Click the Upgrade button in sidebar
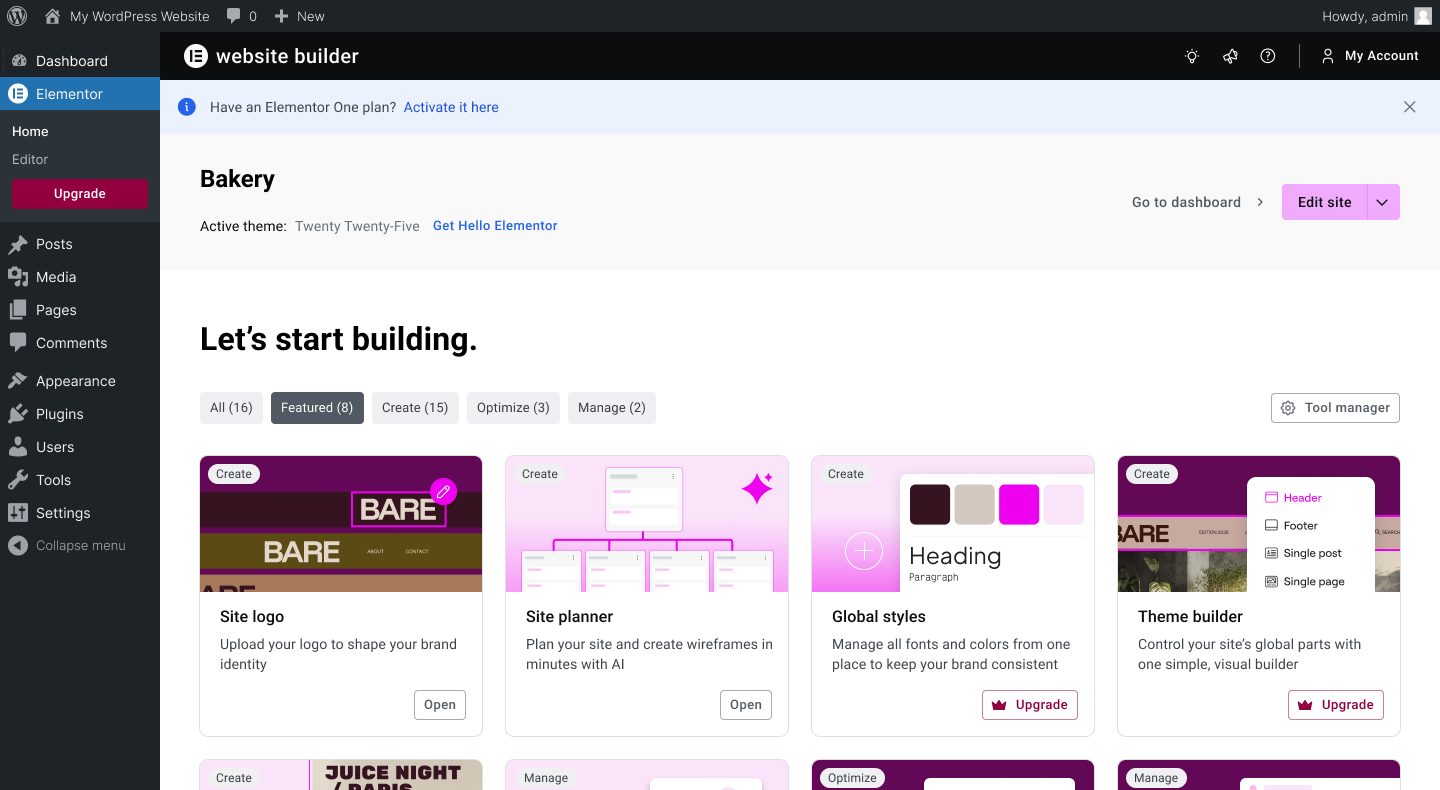 pyautogui.click(x=80, y=194)
